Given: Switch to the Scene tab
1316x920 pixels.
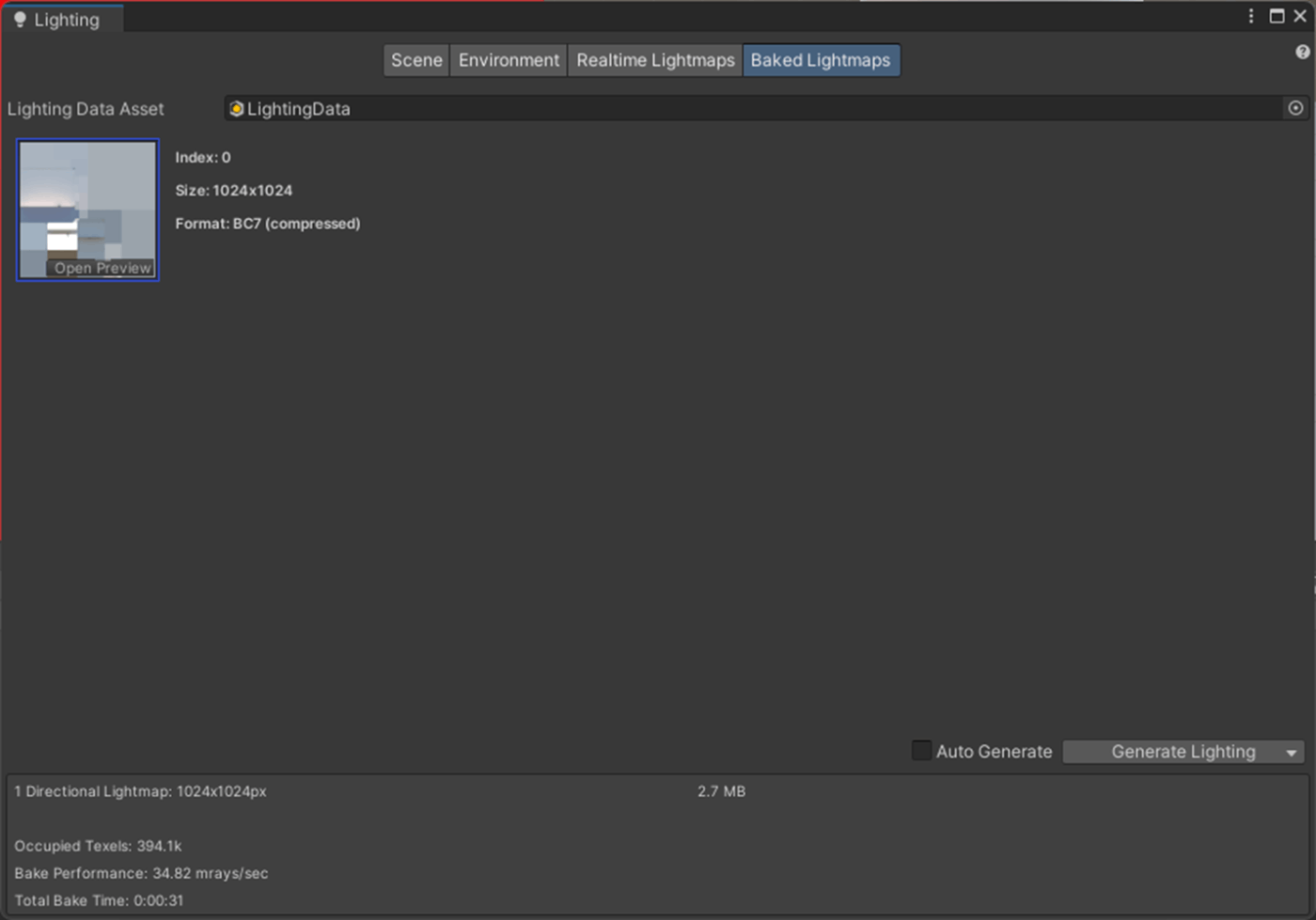Looking at the screenshot, I should [416, 60].
